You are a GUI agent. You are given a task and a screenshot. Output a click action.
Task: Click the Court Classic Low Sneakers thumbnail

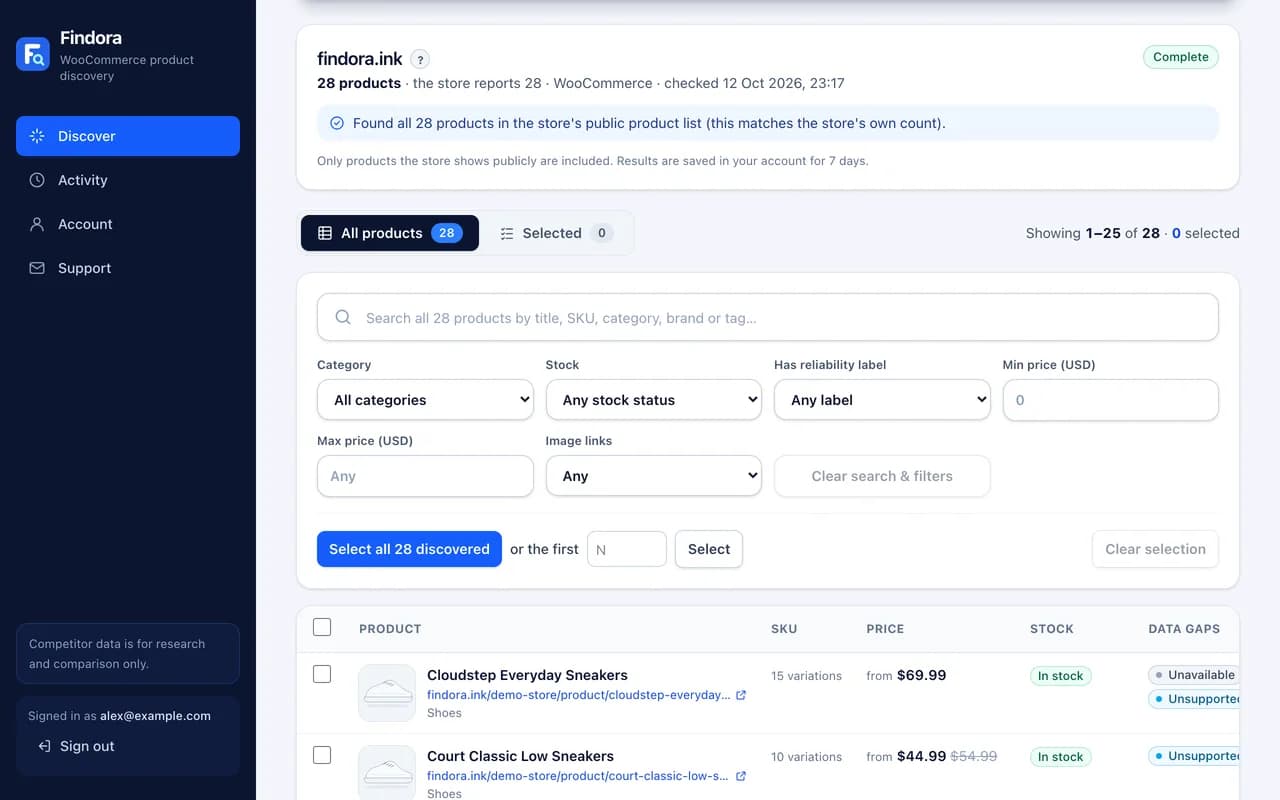pyautogui.click(x=387, y=774)
